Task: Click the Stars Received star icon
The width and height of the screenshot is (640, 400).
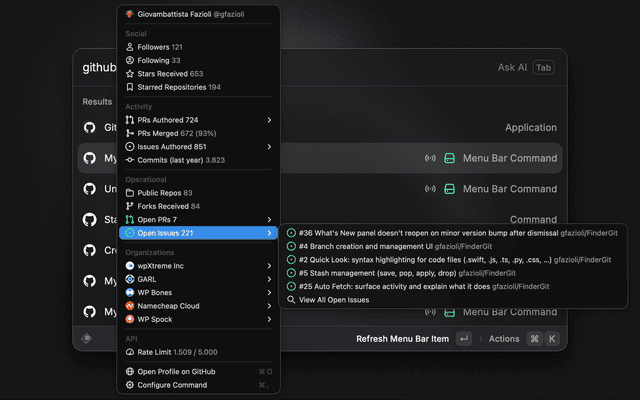Action: [x=130, y=74]
